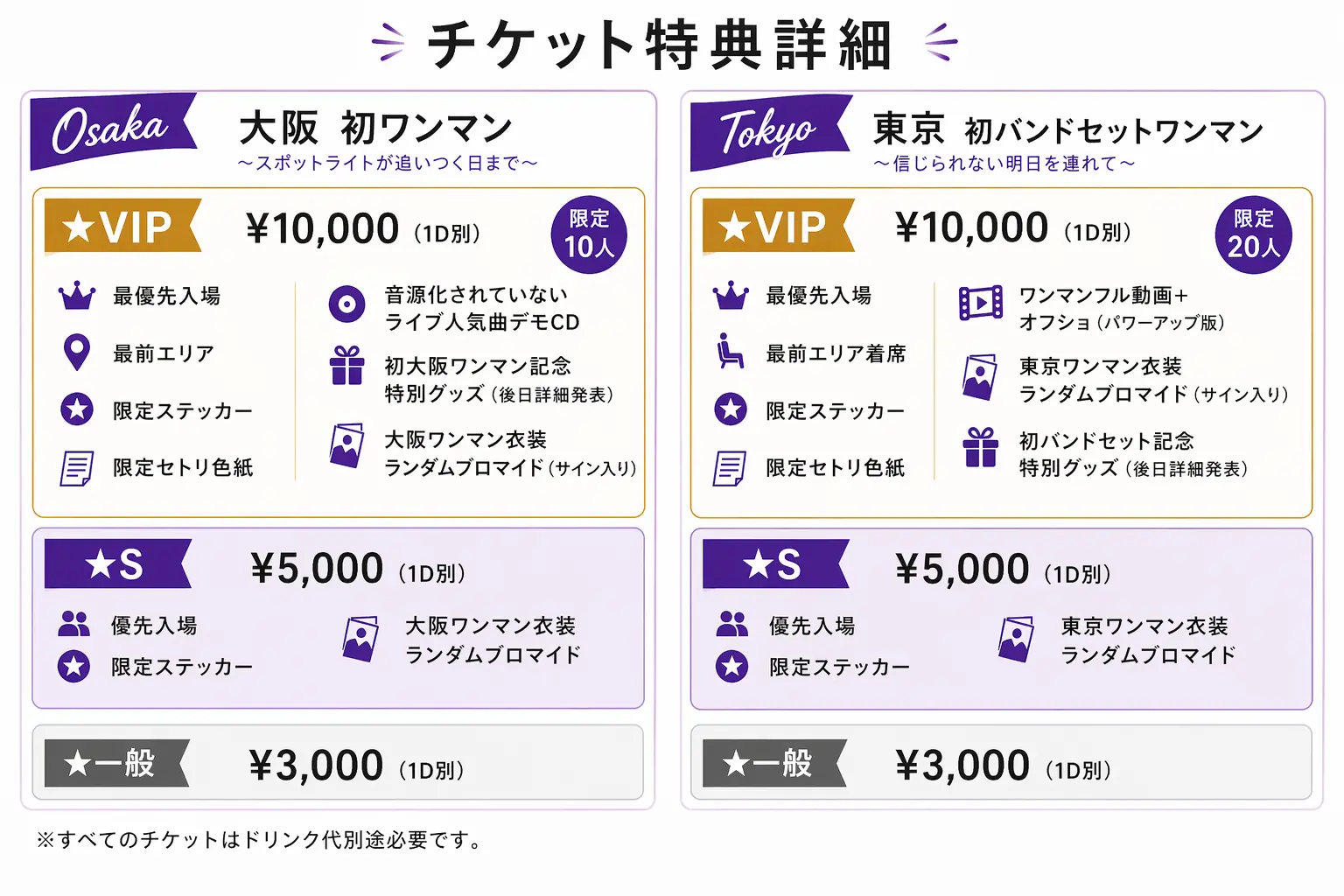Viewport: 1344px width, 896px height.
Task: Click the Tokyo ★S ticket badge
Action: coord(775,564)
